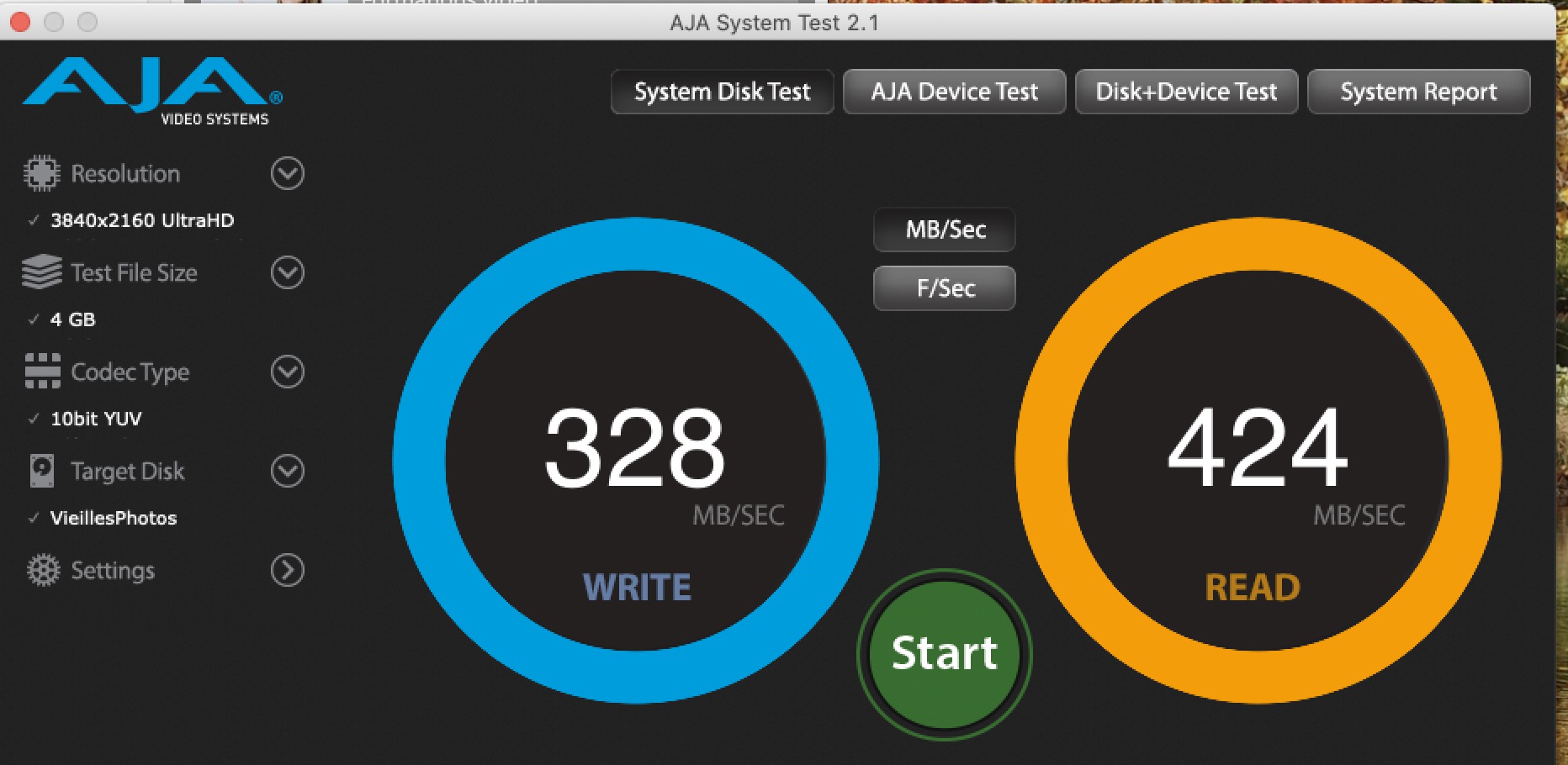Screen dimensions: 1568x765
Task: Click the Target Disk drive icon
Action: (42, 471)
